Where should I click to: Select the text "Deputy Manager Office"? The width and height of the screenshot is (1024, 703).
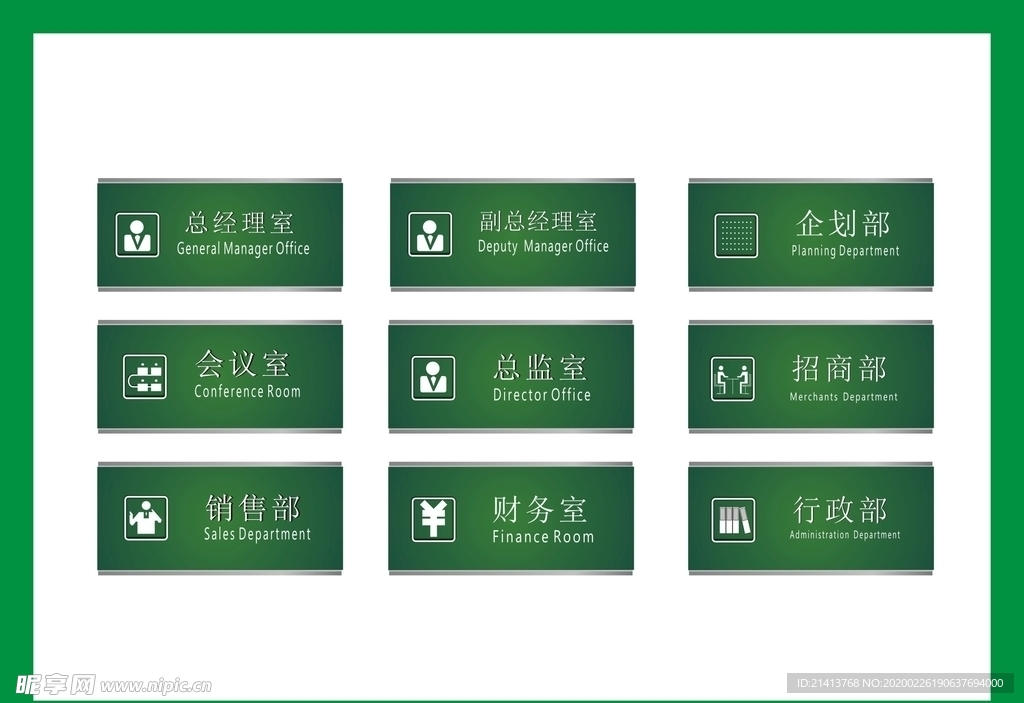pyautogui.click(x=543, y=246)
